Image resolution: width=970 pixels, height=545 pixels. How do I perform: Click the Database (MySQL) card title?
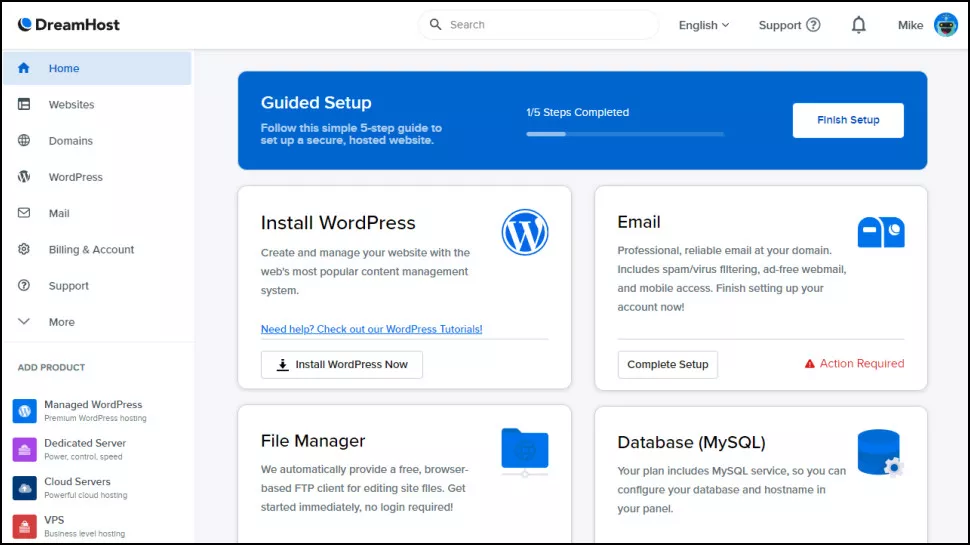click(691, 442)
